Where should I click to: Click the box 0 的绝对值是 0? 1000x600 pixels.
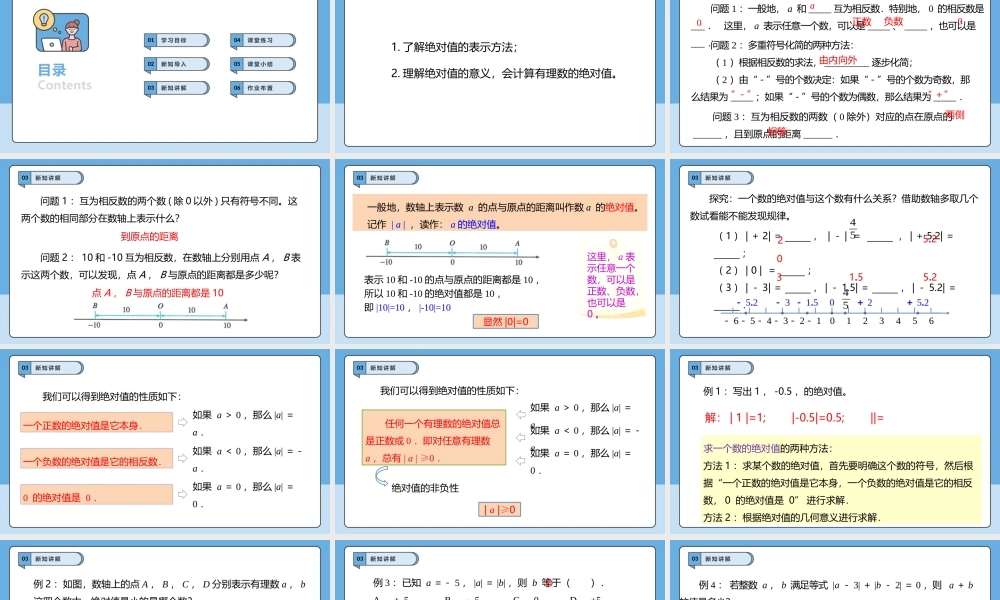(96, 495)
